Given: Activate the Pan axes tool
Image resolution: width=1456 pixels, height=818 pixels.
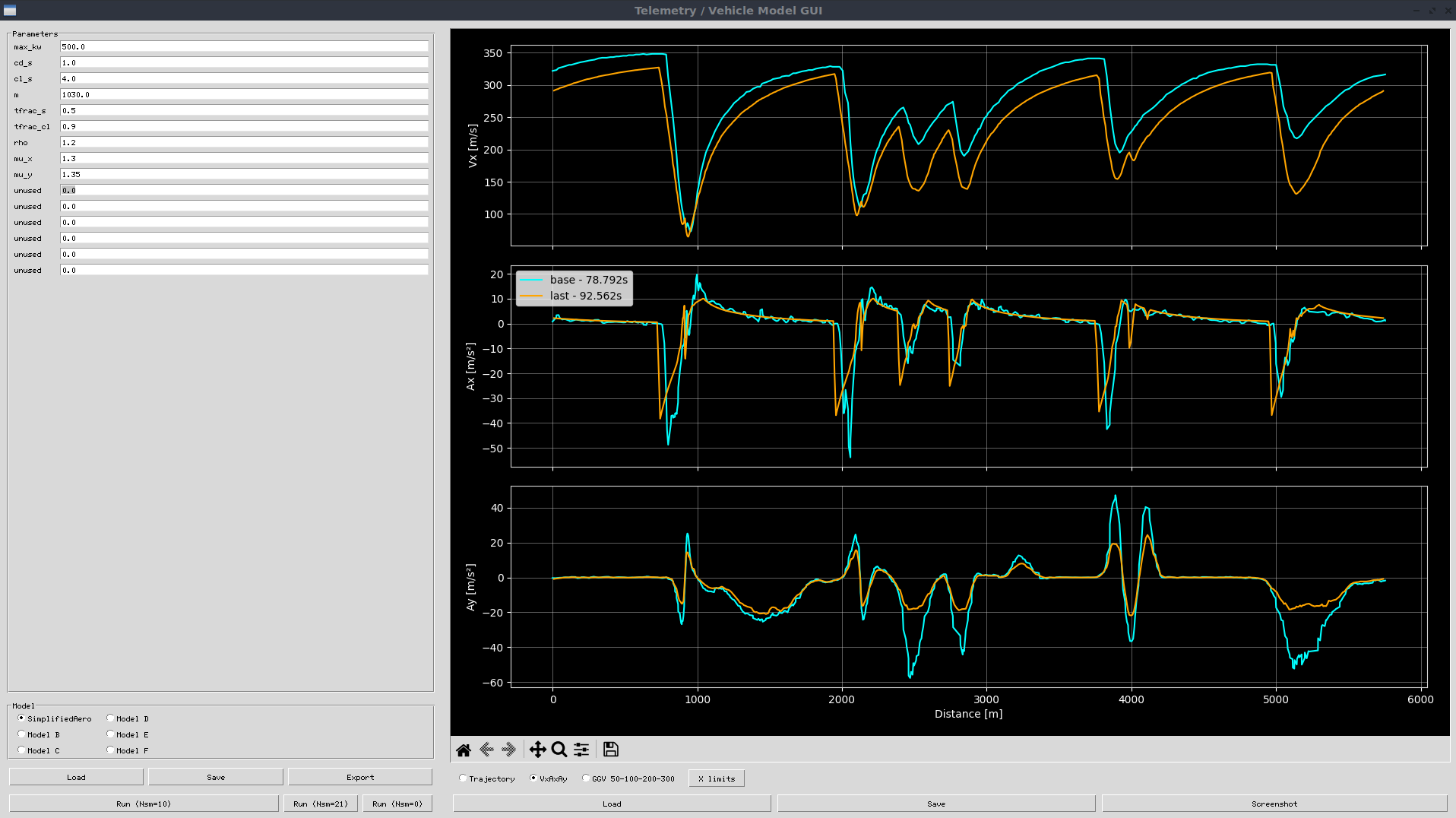Looking at the screenshot, I should [x=538, y=750].
